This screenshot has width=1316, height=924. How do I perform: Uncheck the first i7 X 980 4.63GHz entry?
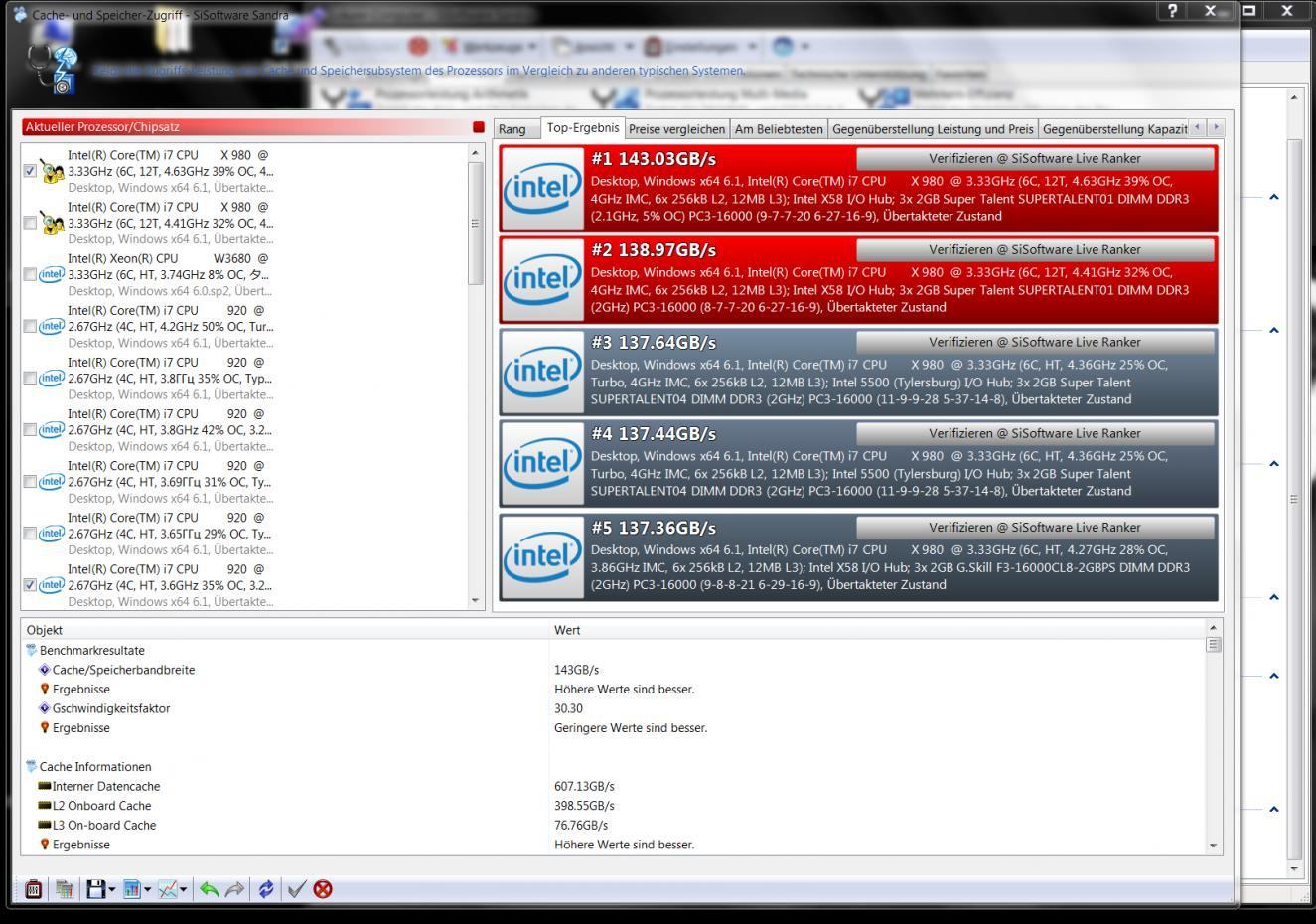coord(30,171)
